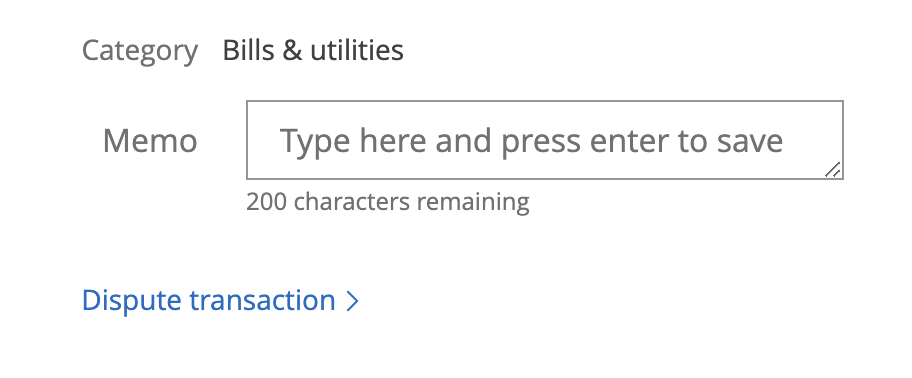Image resolution: width=912 pixels, height=378 pixels.
Task: Change category from Bills & utilities
Action: (313, 51)
